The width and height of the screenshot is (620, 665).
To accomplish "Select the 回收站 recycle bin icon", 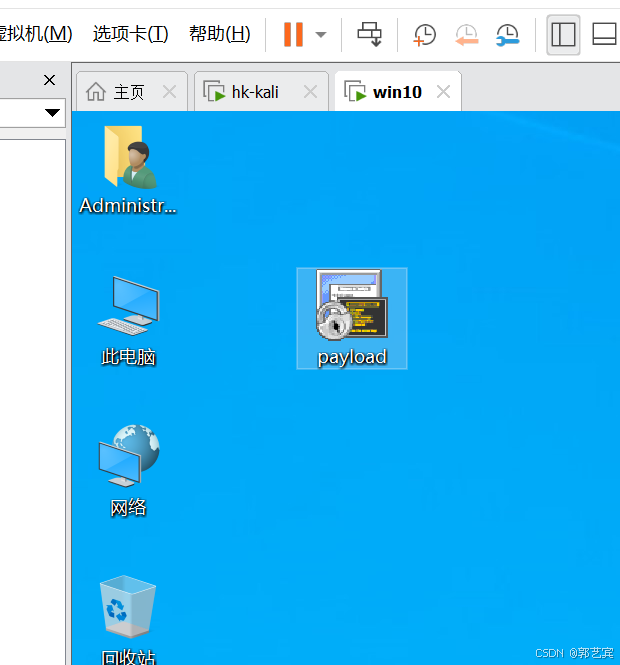I will [128, 620].
